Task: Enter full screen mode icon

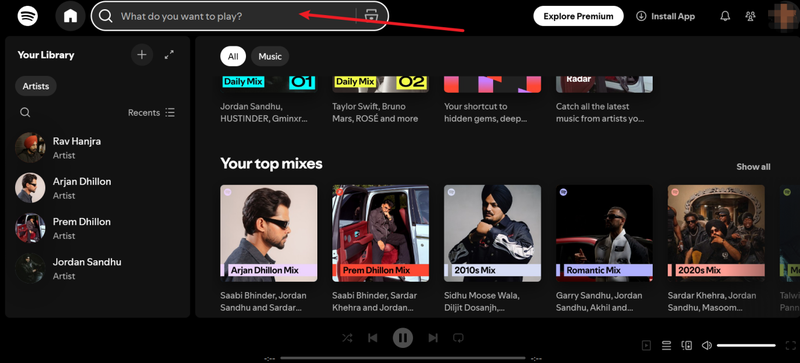Action: point(791,346)
